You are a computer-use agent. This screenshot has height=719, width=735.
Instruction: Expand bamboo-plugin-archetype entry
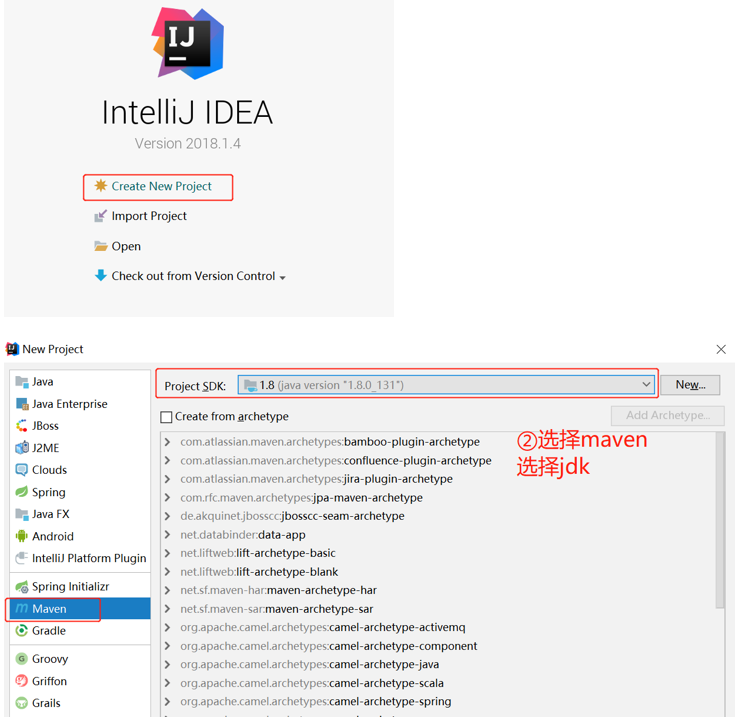[167, 442]
